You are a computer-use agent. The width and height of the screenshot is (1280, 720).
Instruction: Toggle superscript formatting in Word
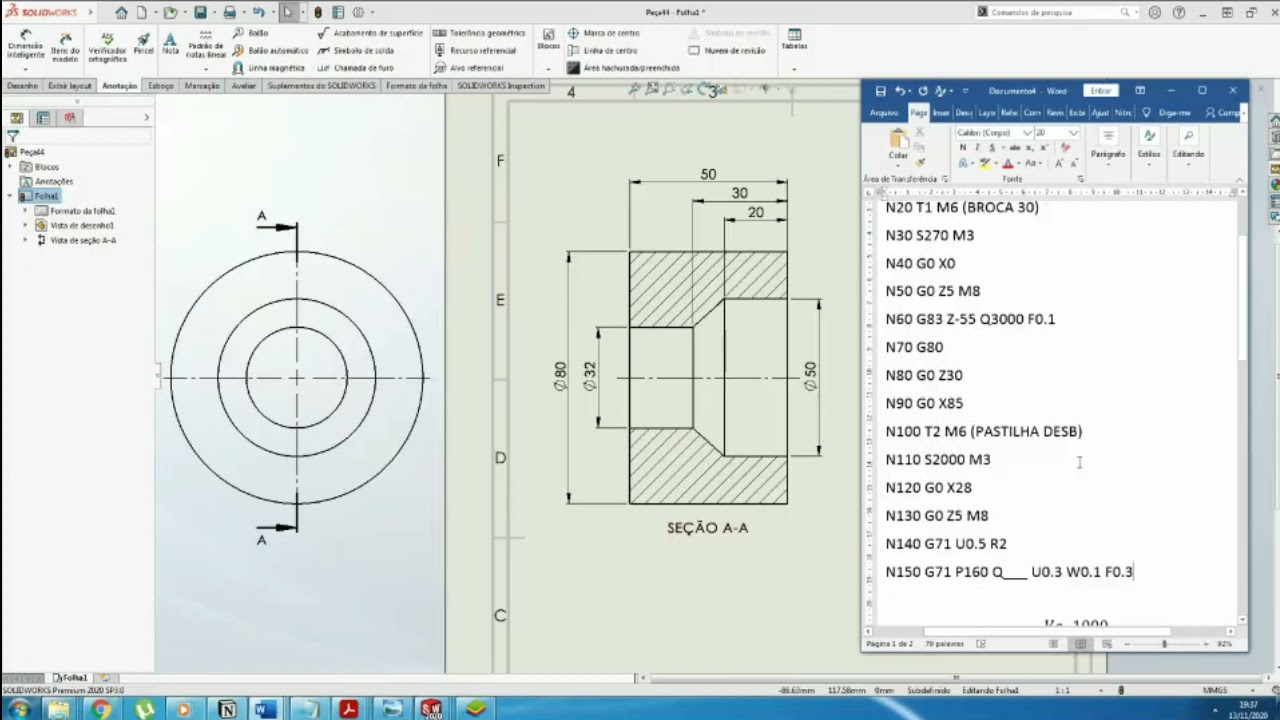1042,147
